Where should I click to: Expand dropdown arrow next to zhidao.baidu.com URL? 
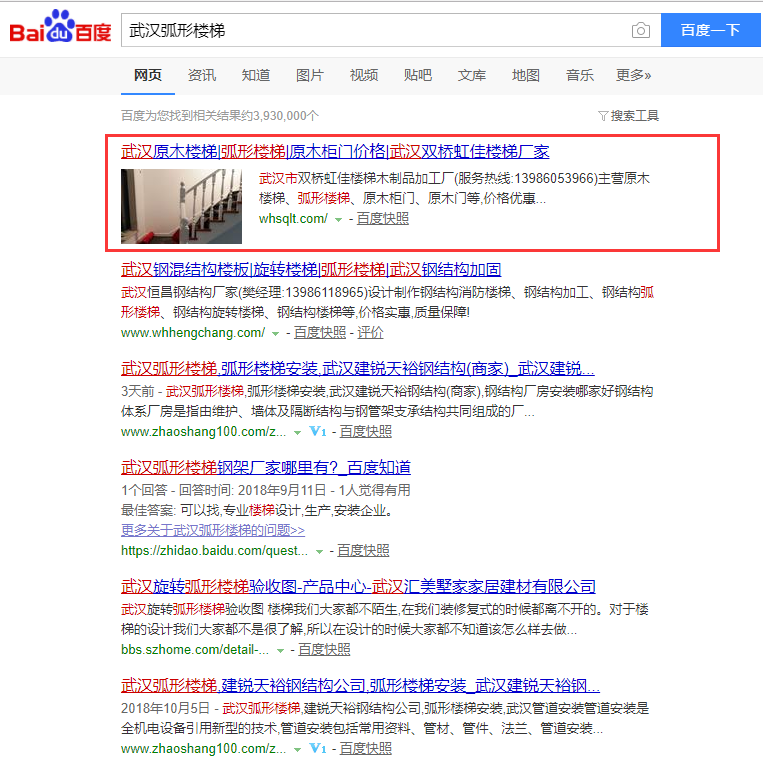pos(319,551)
